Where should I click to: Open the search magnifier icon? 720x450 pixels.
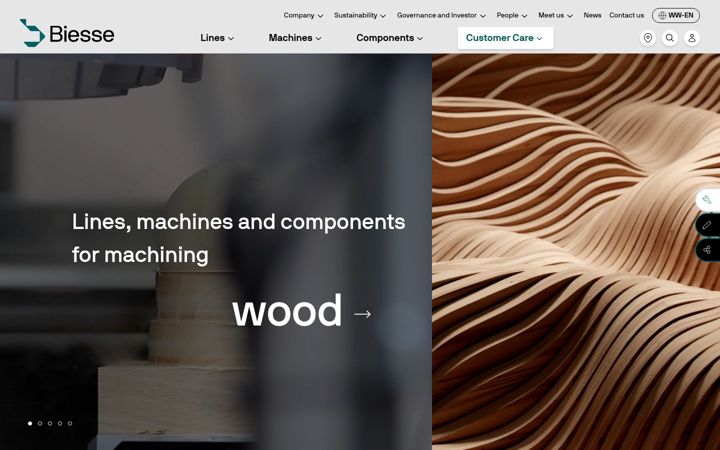click(x=669, y=38)
